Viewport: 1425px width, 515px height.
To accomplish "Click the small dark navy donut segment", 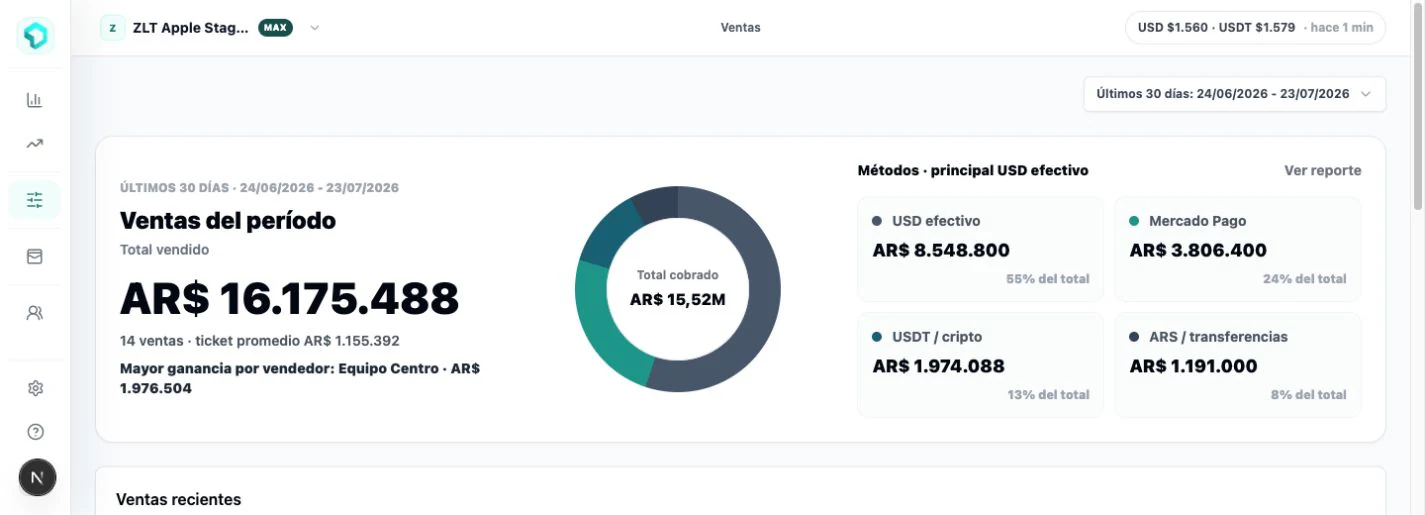I will (x=657, y=202).
